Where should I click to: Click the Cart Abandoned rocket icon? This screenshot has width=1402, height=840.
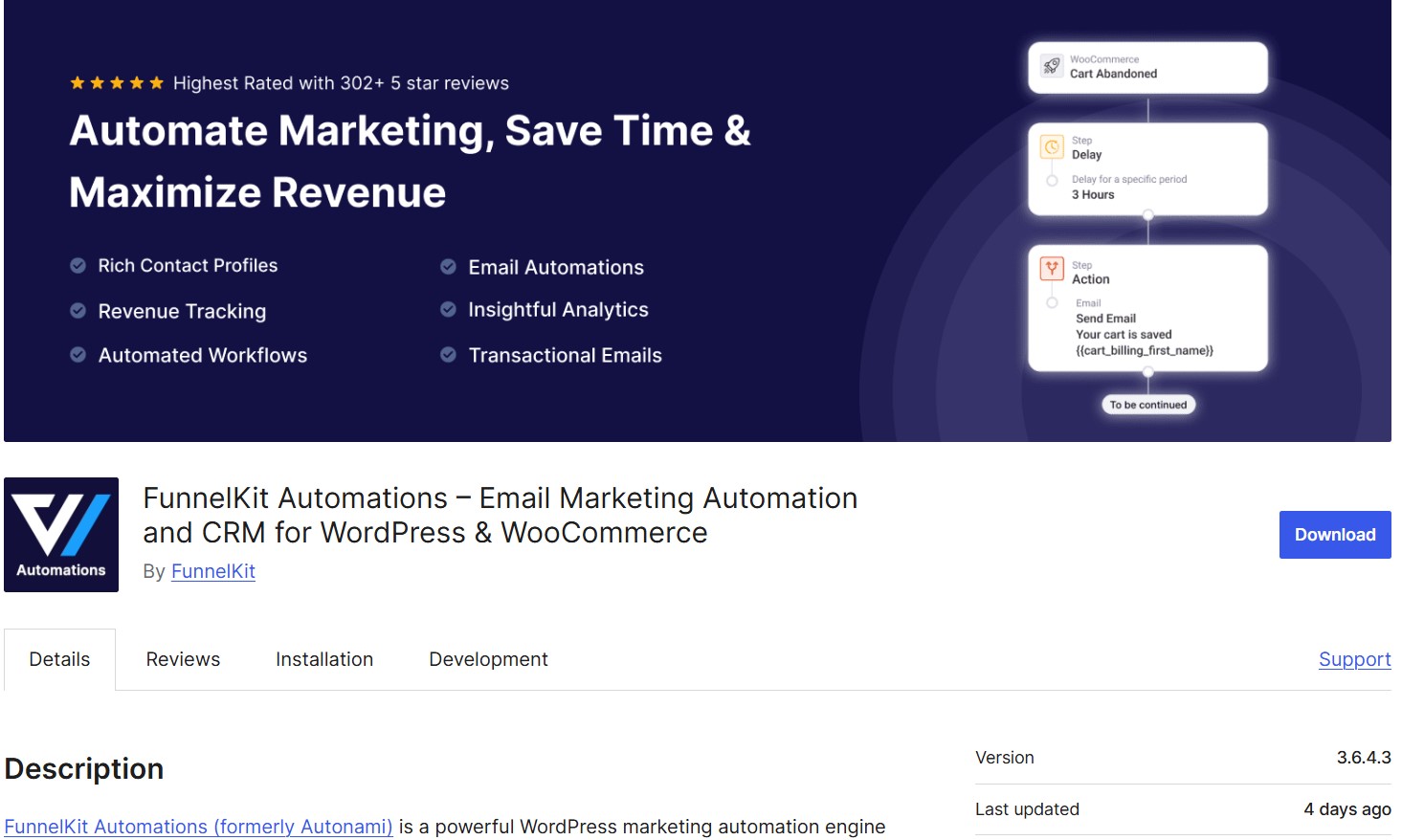tap(1052, 66)
